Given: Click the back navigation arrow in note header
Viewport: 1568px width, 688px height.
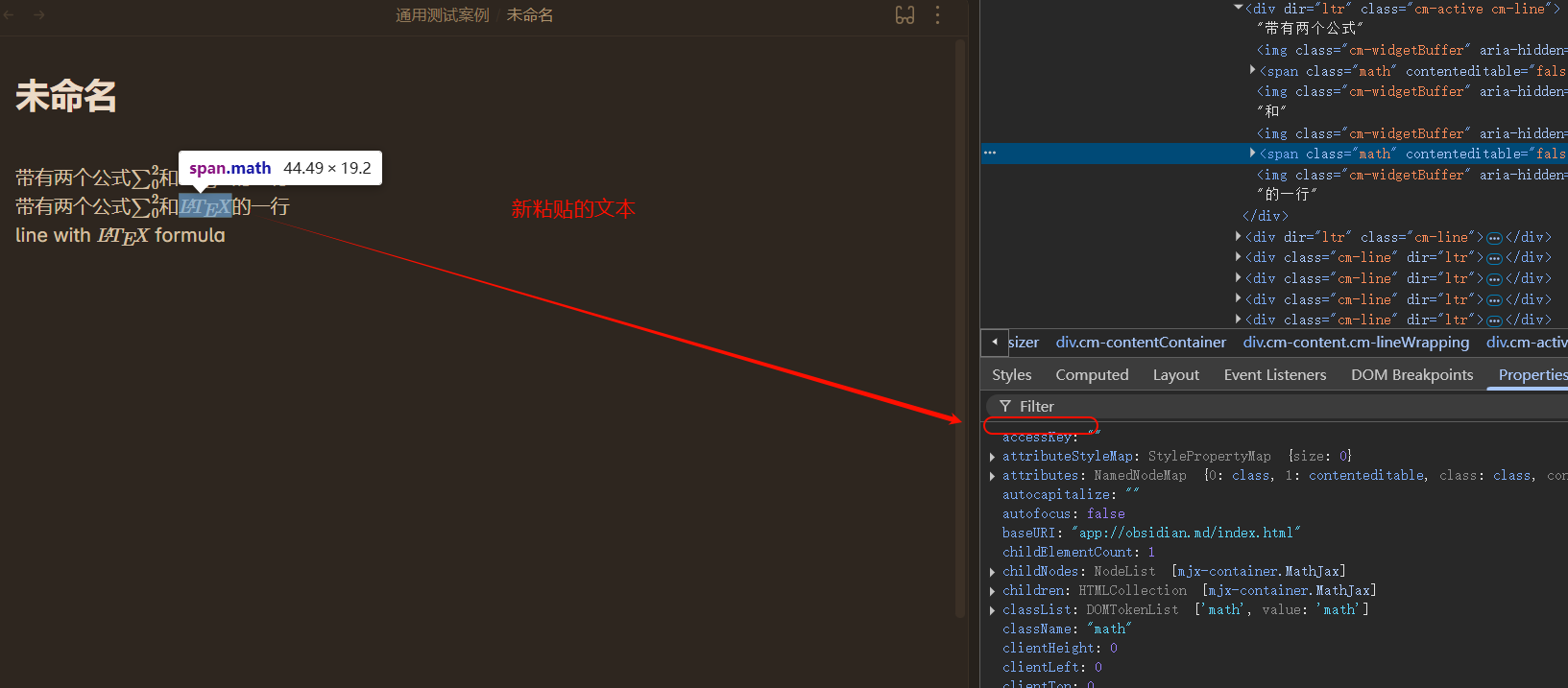Looking at the screenshot, I should click(10, 15).
